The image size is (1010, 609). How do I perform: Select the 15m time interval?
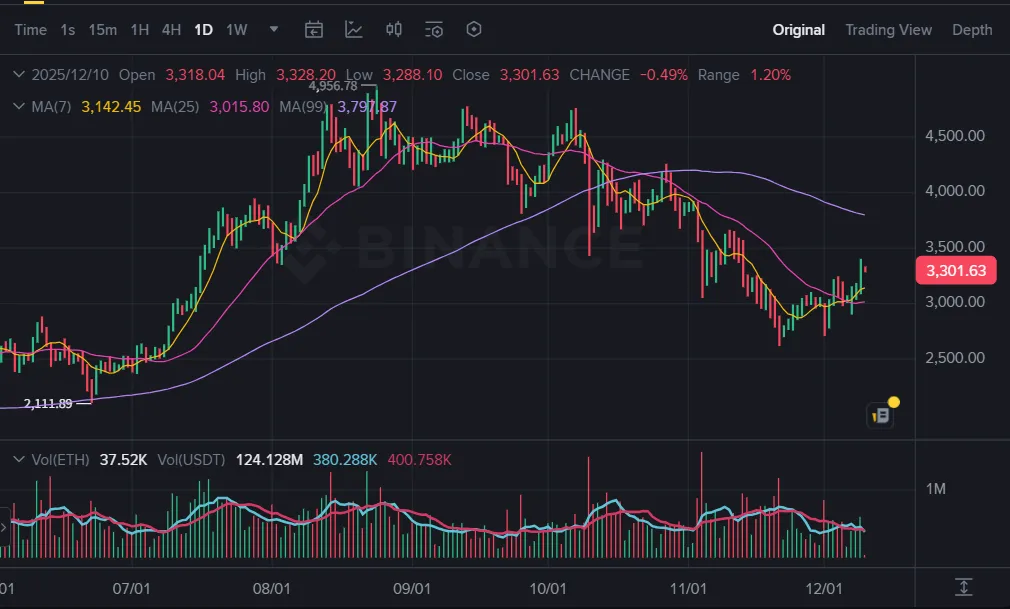tap(102, 30)
